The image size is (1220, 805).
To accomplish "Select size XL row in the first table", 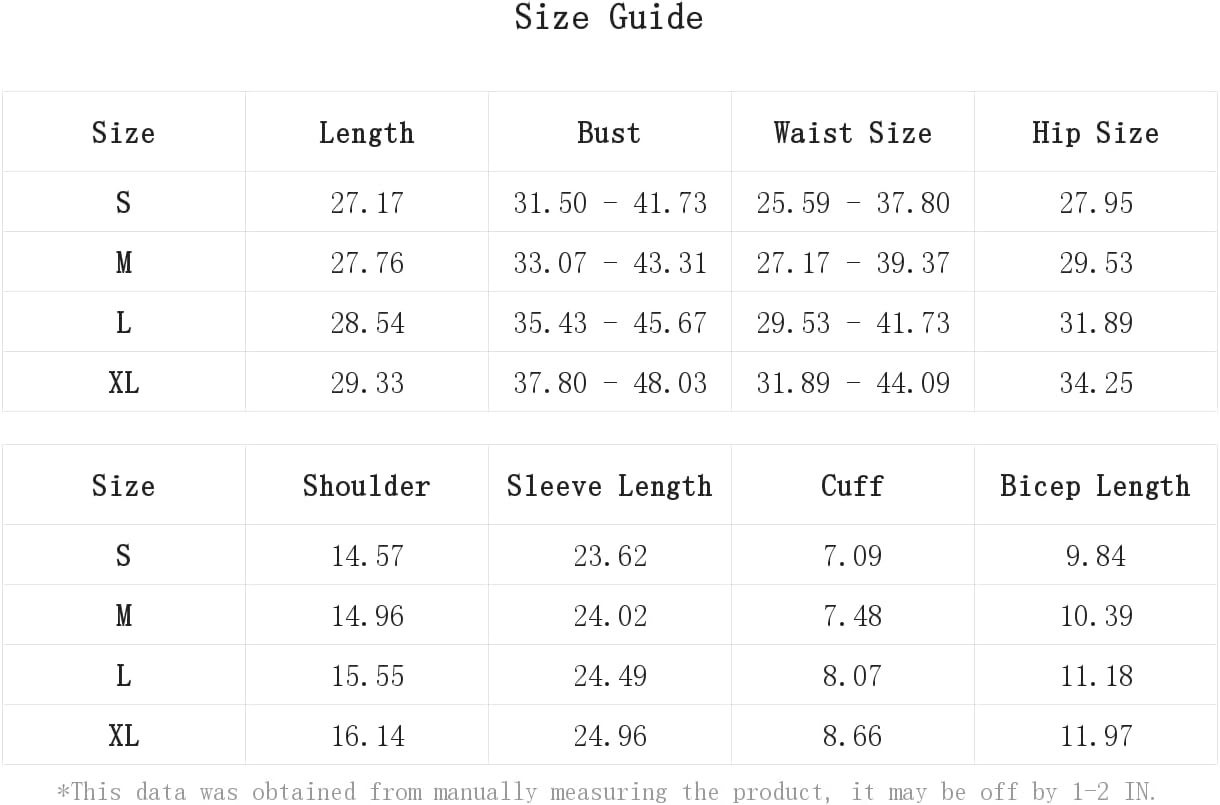I will click(610, 382).
